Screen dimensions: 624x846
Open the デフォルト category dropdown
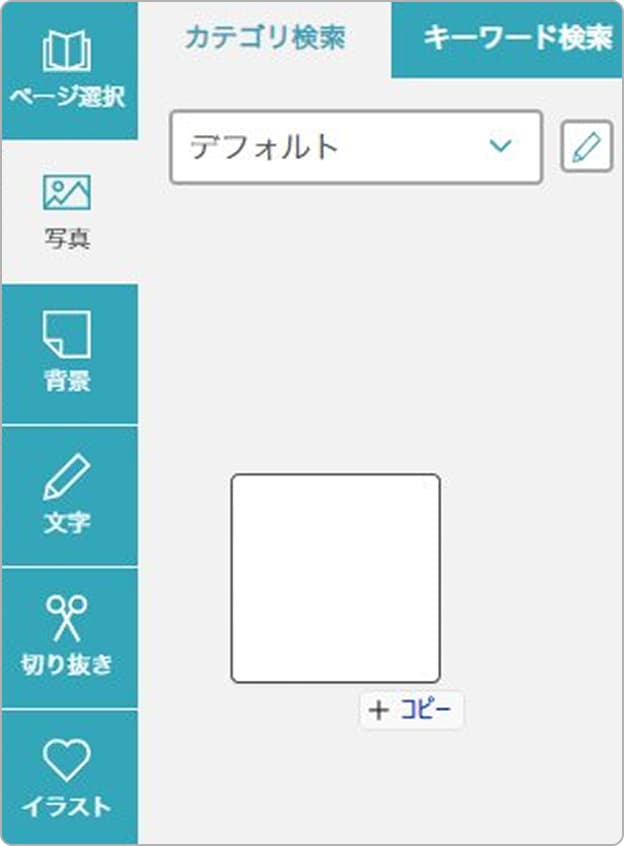click(356, 147)
